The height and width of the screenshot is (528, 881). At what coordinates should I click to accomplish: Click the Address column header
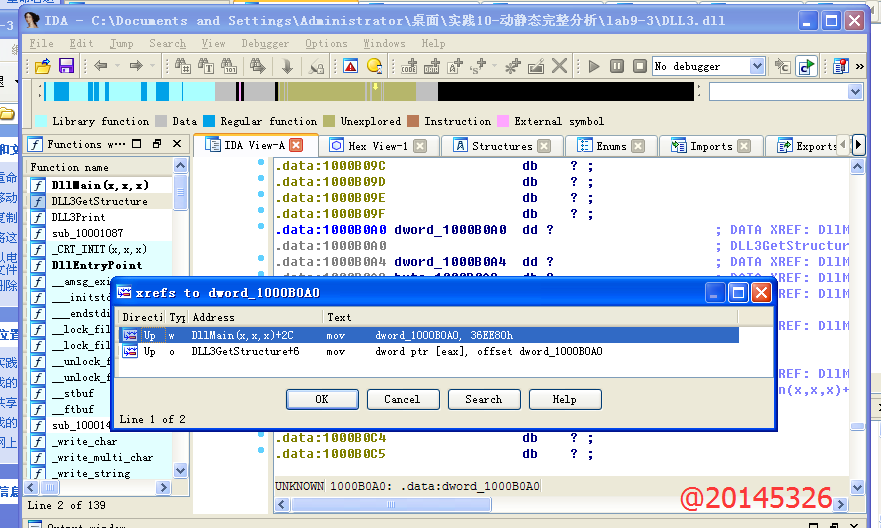255,317
